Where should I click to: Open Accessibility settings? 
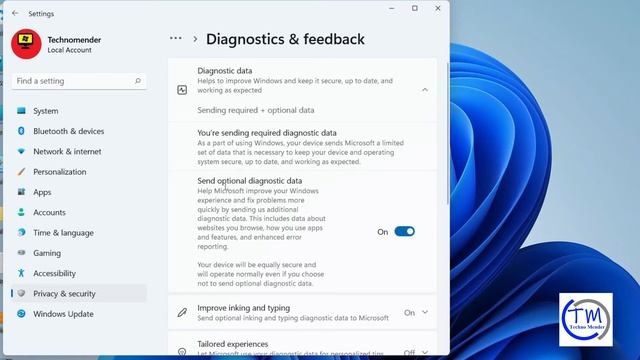coord(79,273)
